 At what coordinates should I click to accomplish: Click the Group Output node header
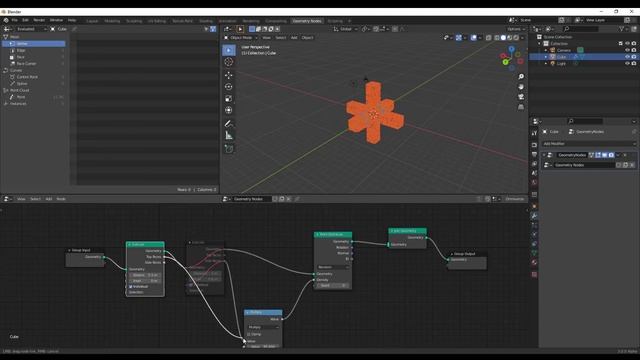coord(467,254)
